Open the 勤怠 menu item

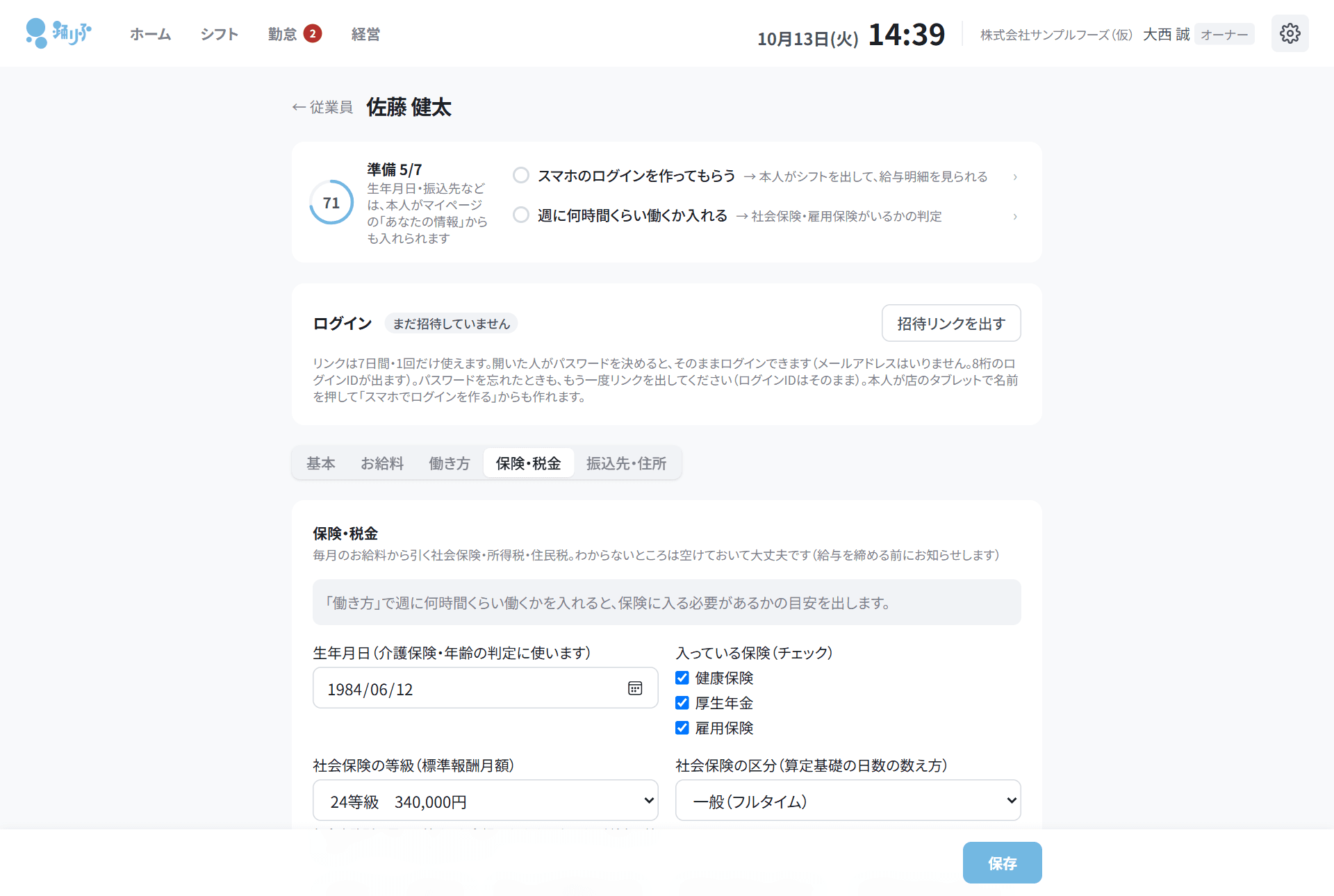(282, 34)
